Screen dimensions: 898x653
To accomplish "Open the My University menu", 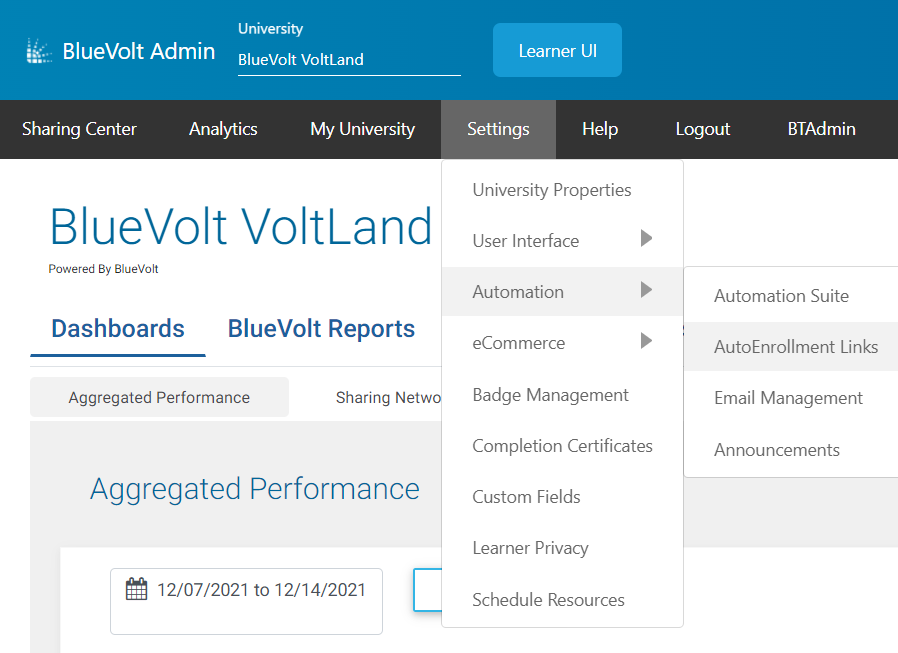I will (363, 129).
